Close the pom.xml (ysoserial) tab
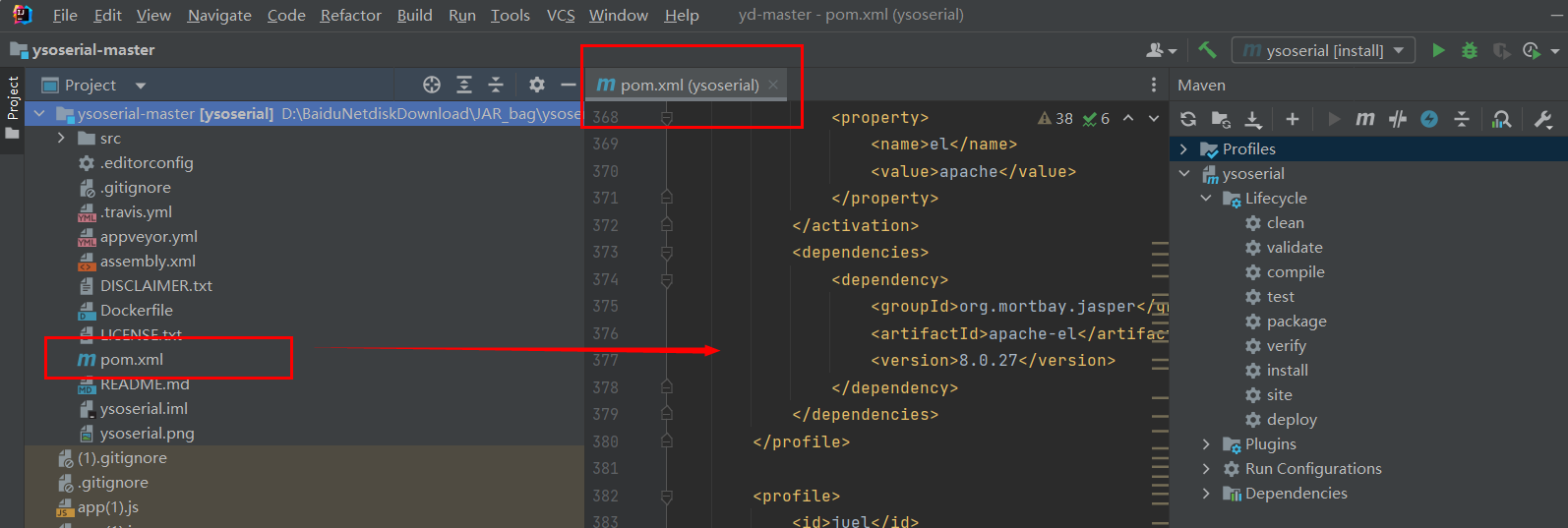This screenshot has width=1568, height=528. [x=773, y=85]
